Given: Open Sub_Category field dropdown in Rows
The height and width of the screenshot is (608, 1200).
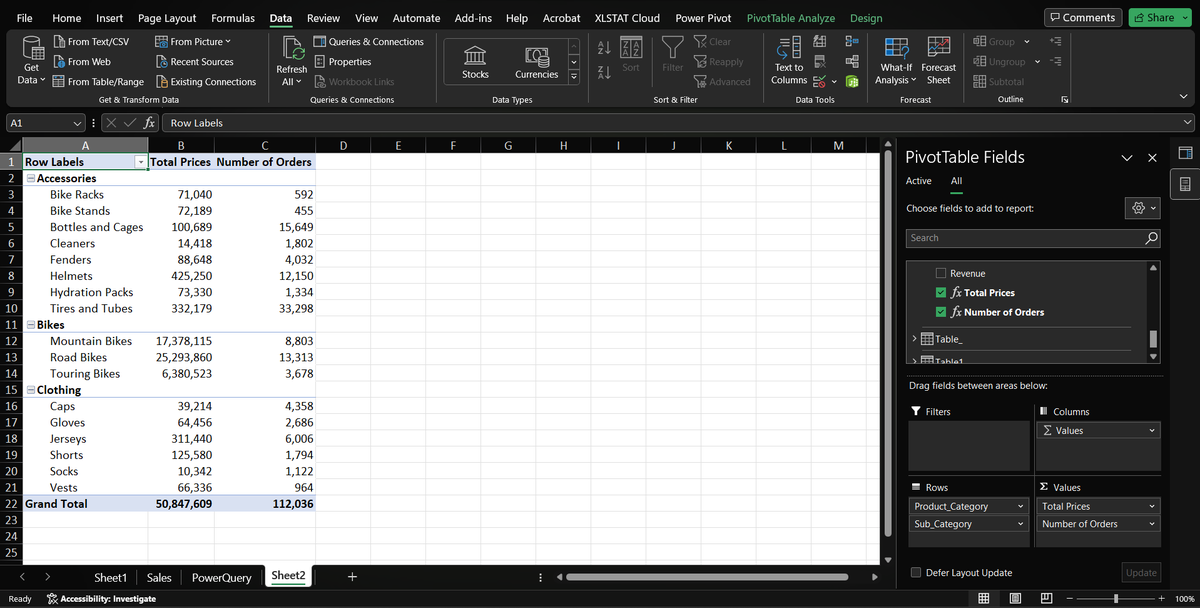Looking at the screenshot, I should point(1021,524).
